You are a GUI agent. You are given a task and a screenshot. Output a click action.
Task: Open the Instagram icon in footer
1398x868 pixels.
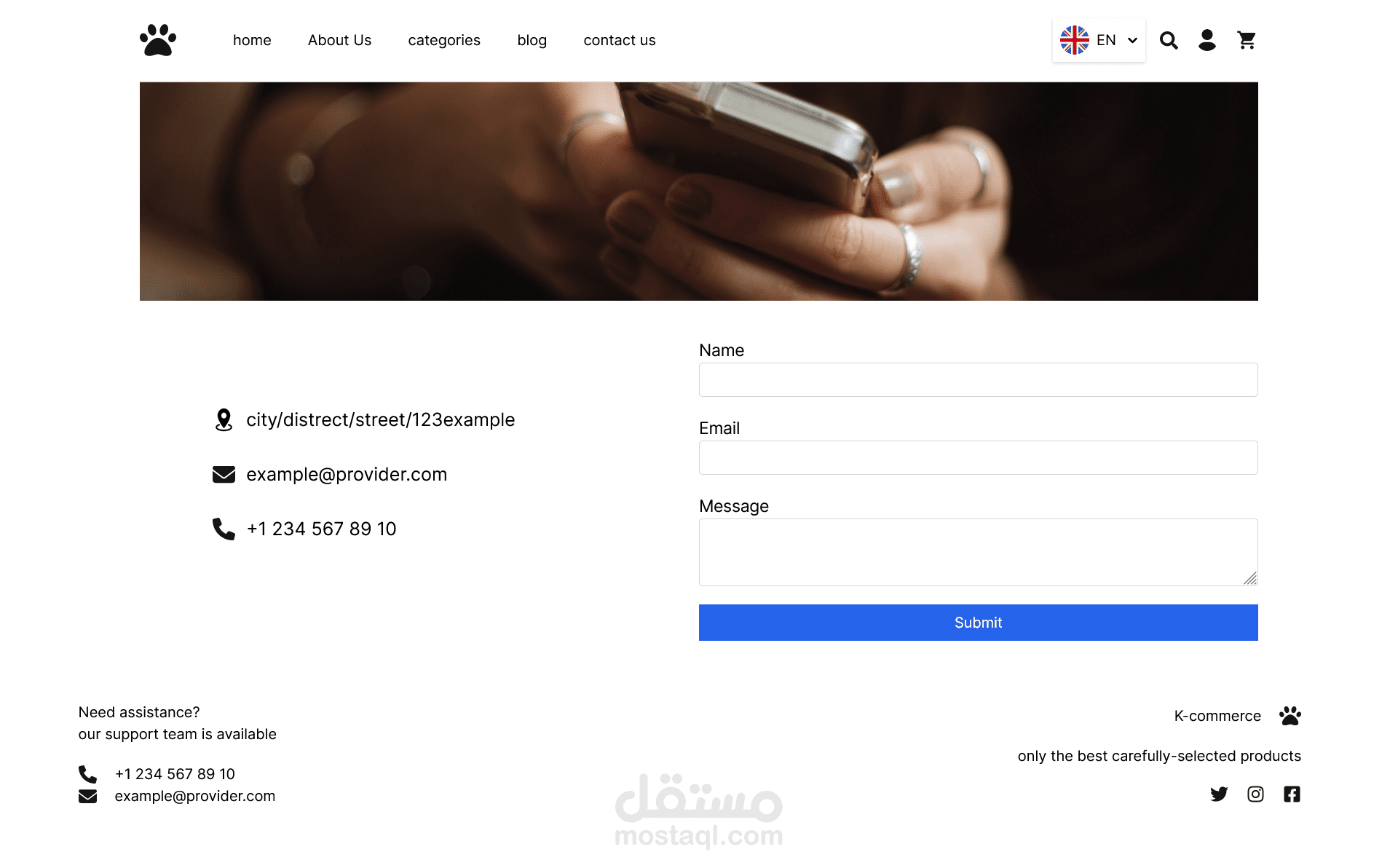pos(1255,794)
